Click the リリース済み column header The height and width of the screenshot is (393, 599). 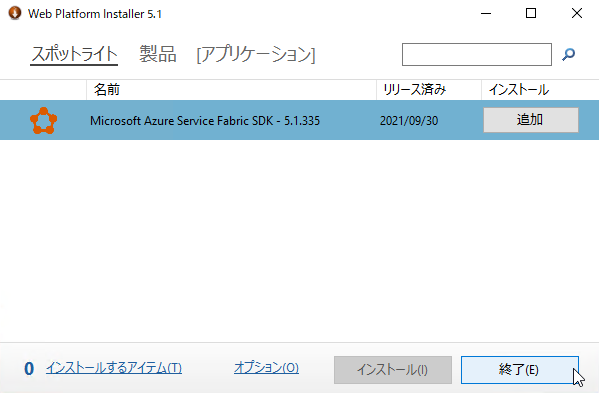[x=429, y=90]
